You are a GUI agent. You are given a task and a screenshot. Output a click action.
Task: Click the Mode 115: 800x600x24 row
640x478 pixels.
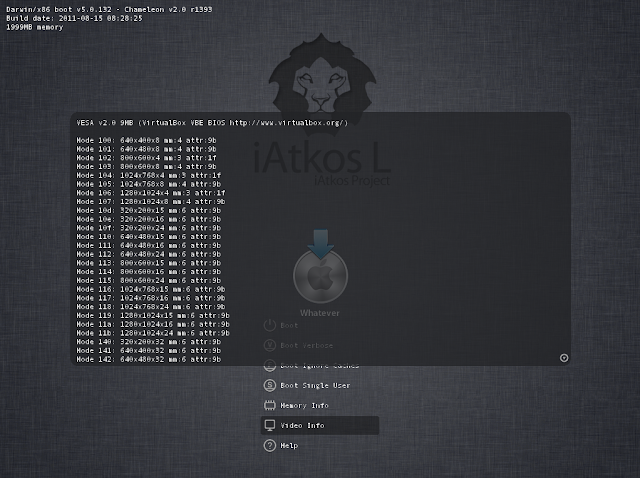click(x=149, y=280)
